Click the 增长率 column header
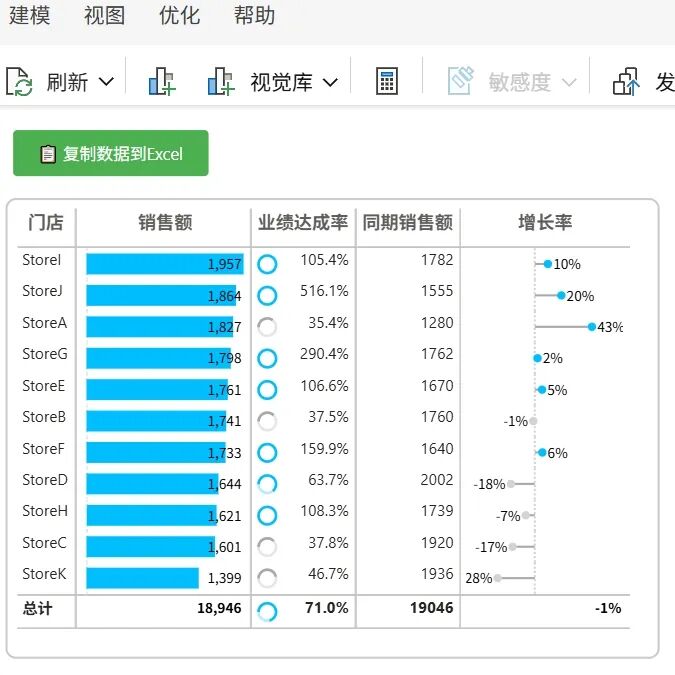This screenshot has width=675, height=675. (x=545, y=223)
